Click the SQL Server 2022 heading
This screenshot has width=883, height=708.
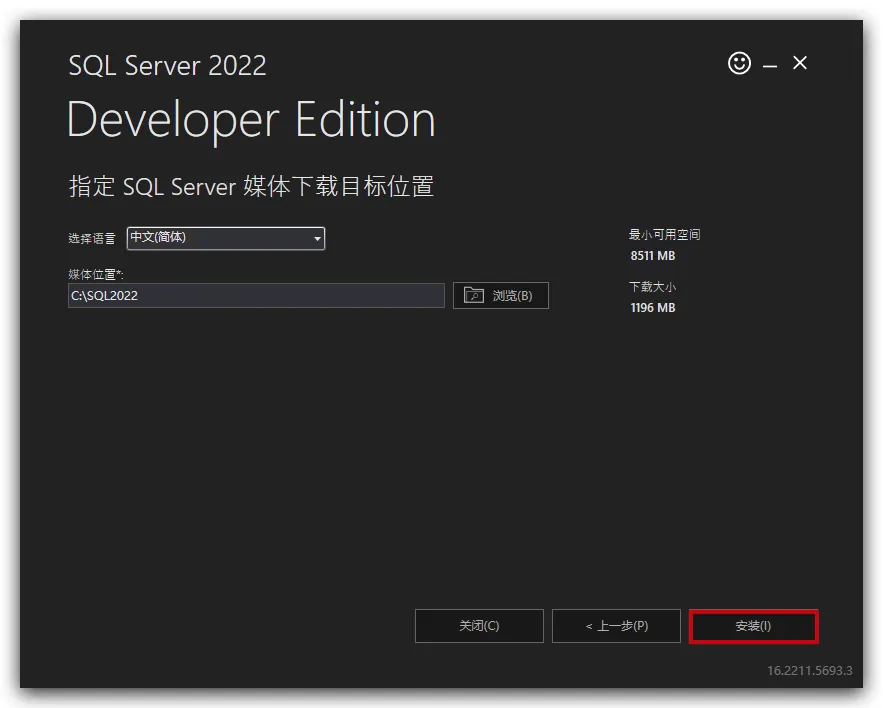click(x=167, y=65)
